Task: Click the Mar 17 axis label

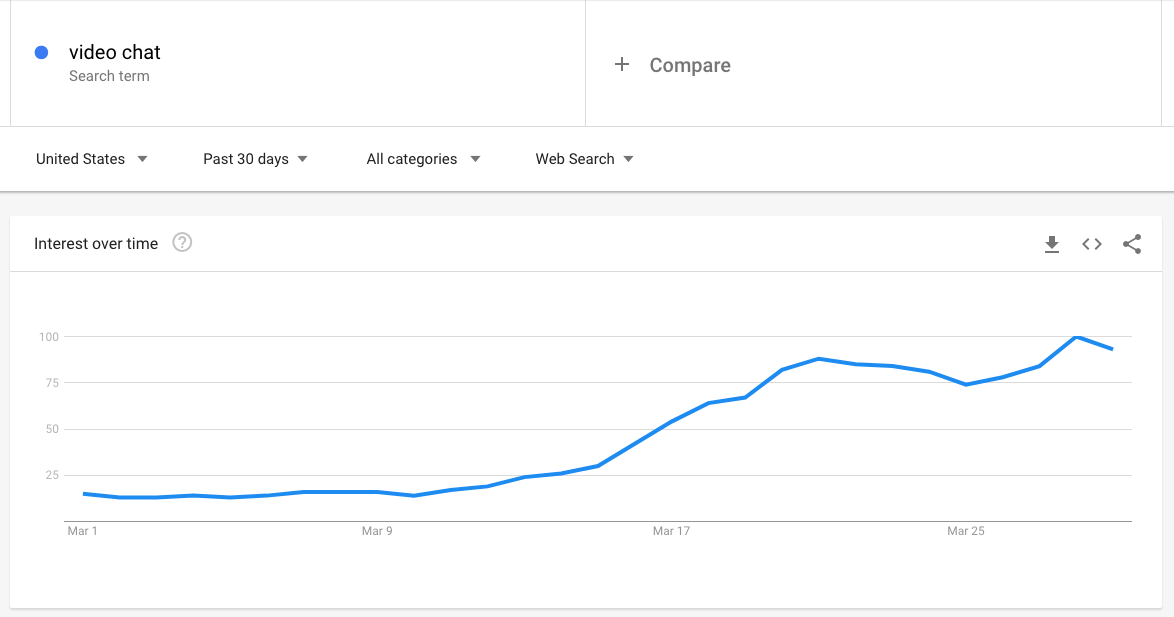Action: tap(671, 531)
